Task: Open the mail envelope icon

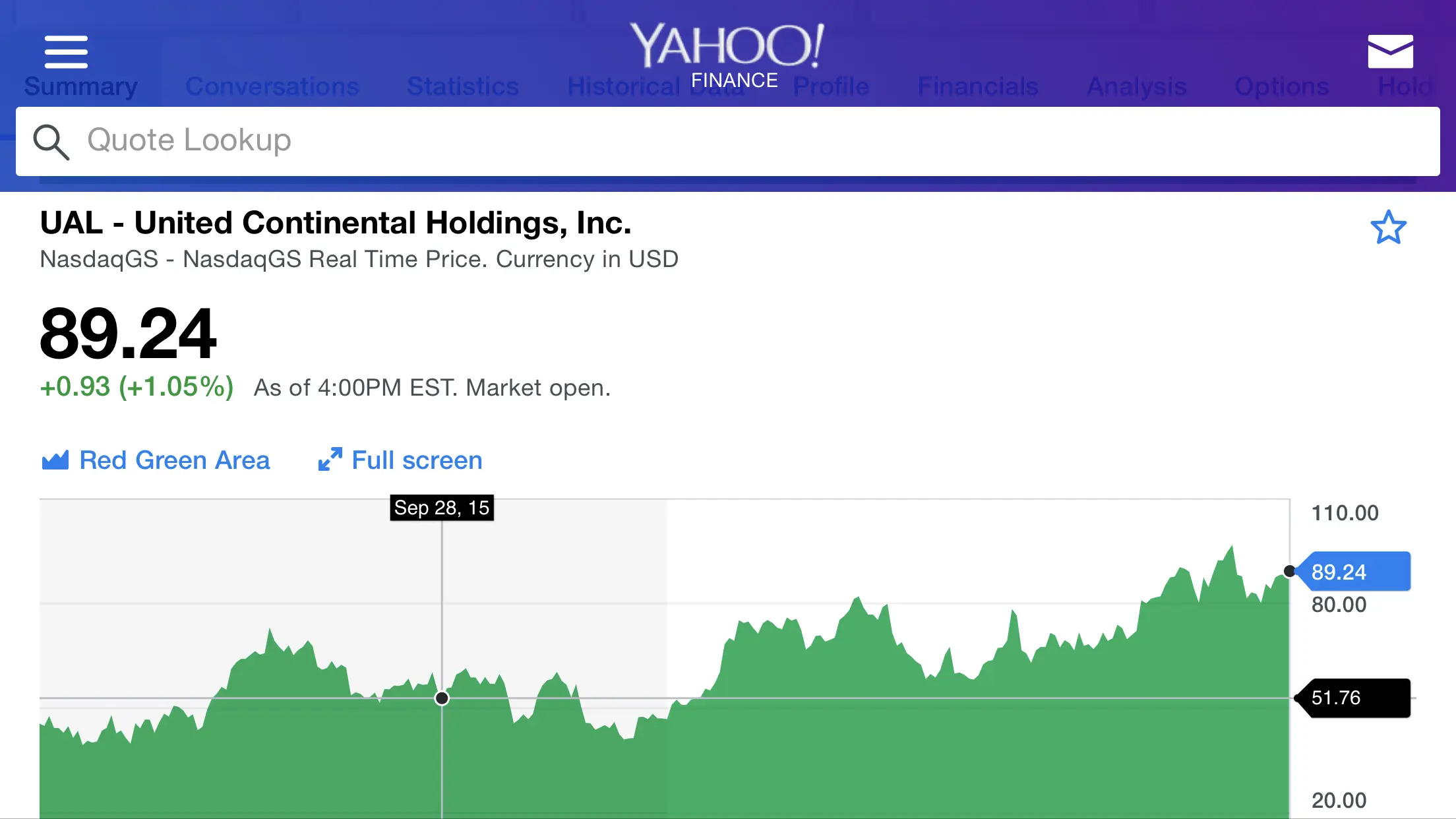Action: coord(1390,51)
